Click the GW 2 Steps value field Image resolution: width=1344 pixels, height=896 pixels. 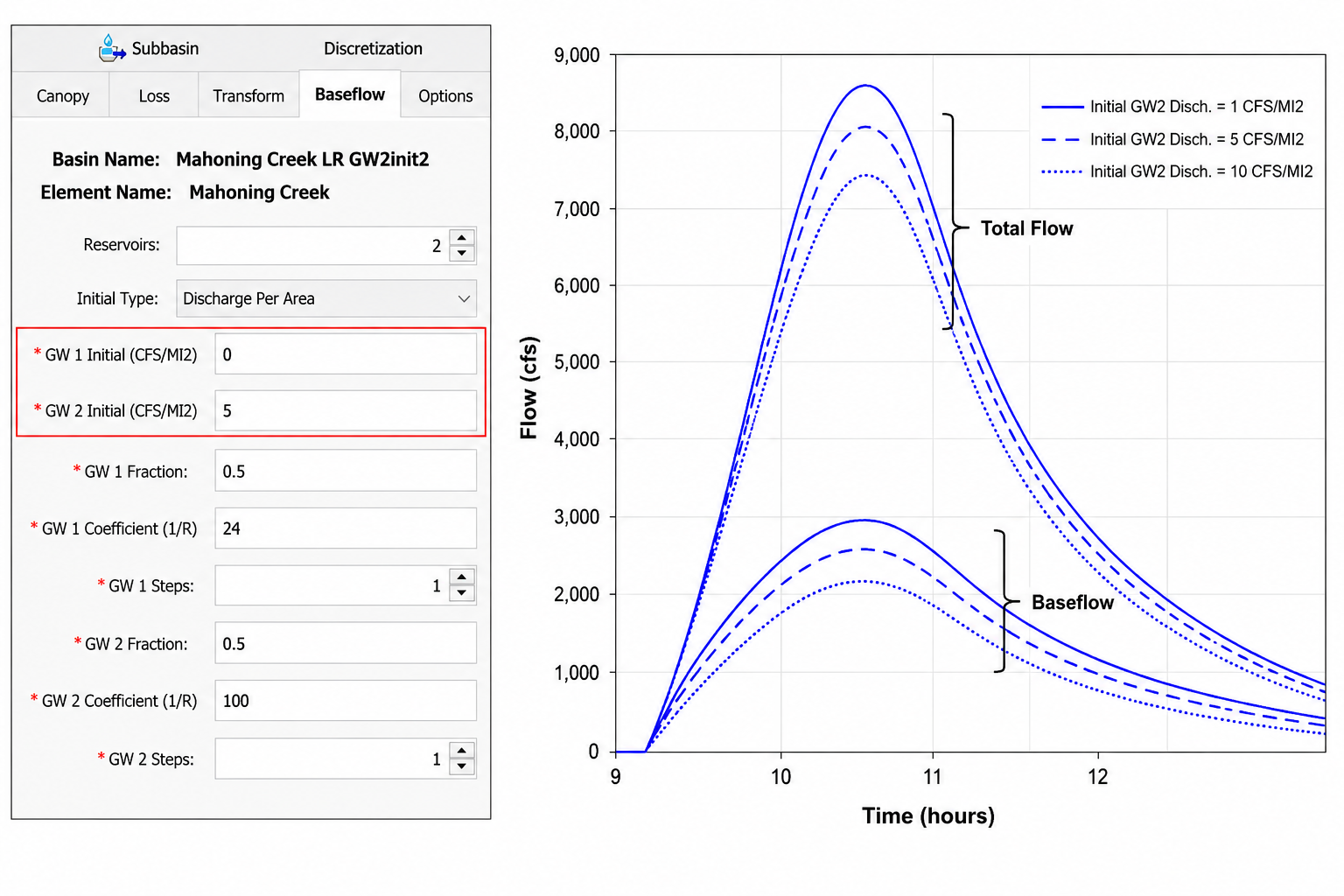click(332, 759)
